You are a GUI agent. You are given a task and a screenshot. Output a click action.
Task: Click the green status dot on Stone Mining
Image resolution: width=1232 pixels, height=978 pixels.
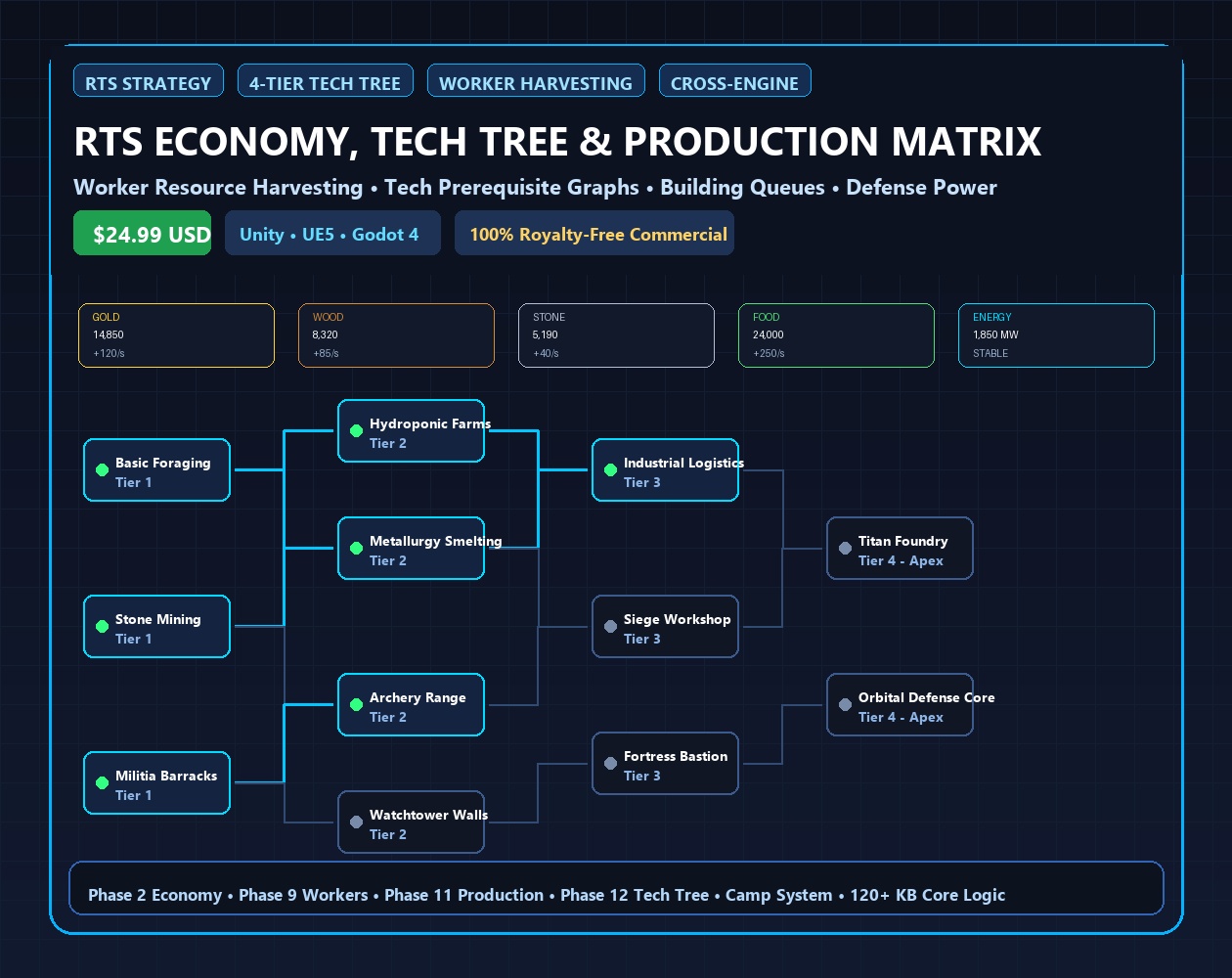(102, 627)
